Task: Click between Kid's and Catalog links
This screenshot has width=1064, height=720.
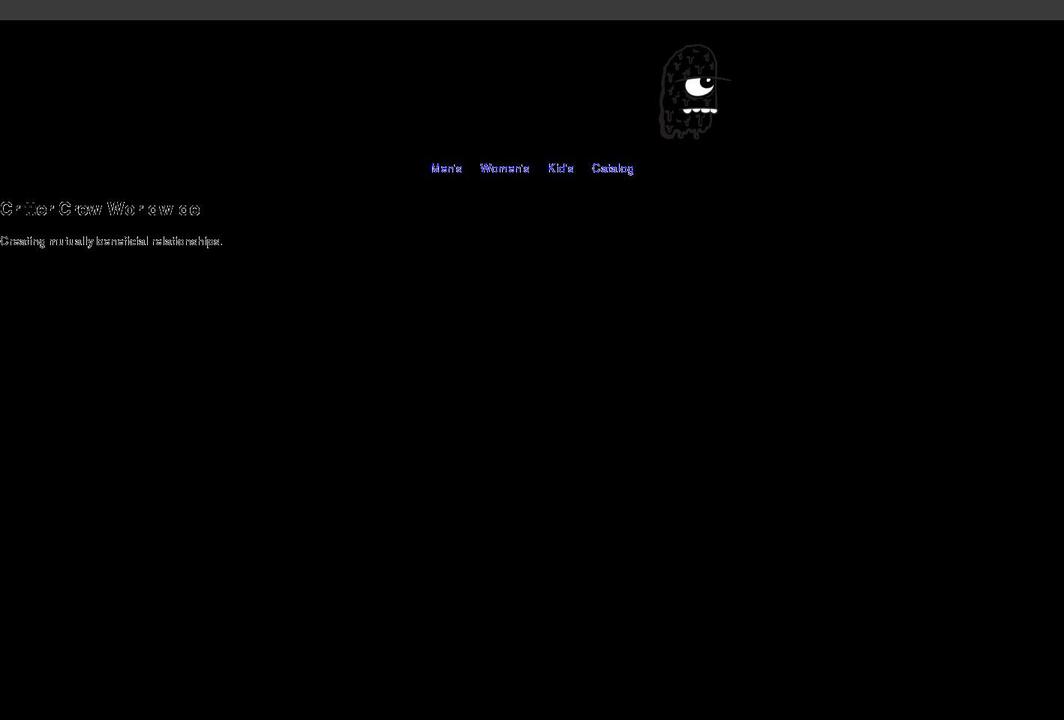Action: pyautogui.click(x=583, y=168)
